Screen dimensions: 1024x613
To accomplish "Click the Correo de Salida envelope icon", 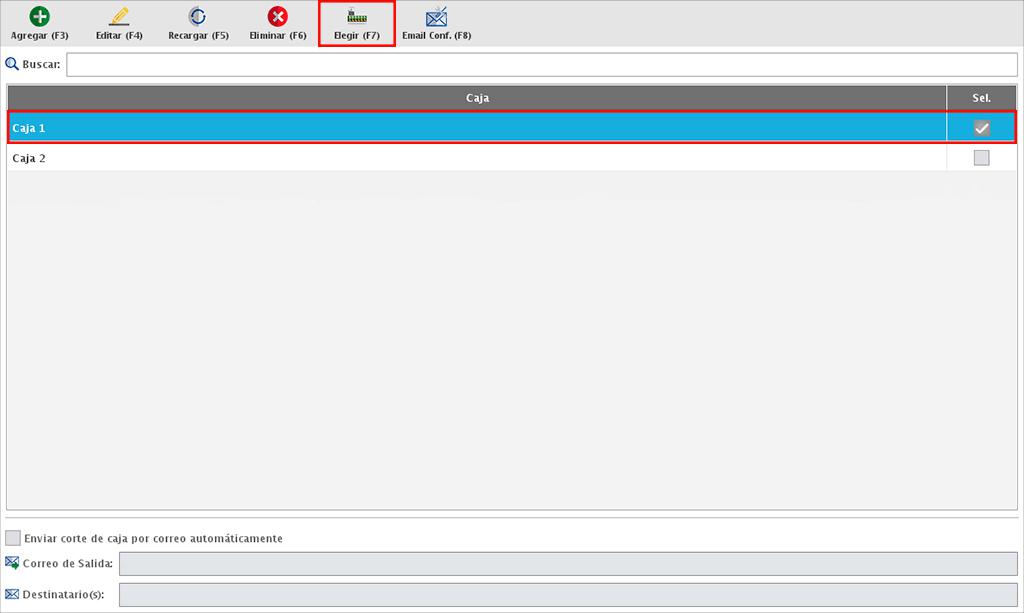I will point(12,563).
